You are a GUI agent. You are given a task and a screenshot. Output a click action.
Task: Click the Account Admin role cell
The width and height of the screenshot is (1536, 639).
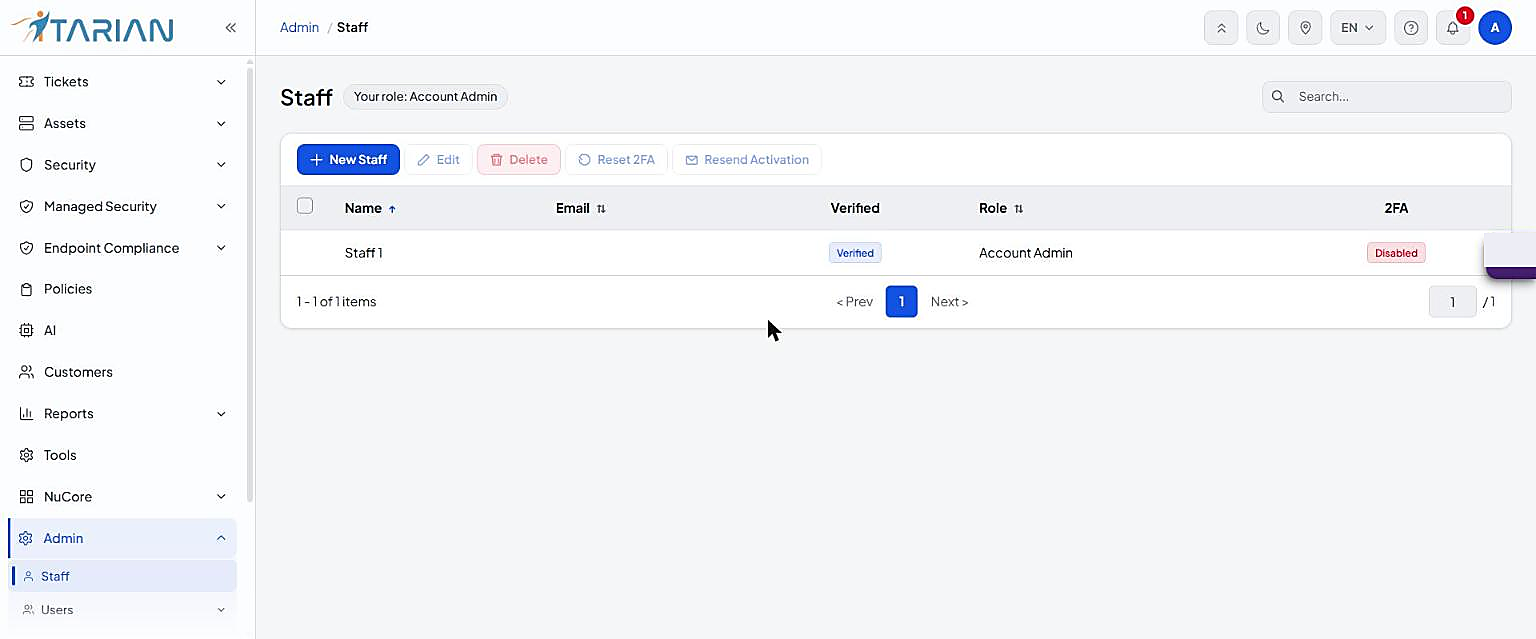tap(1026, 253)
